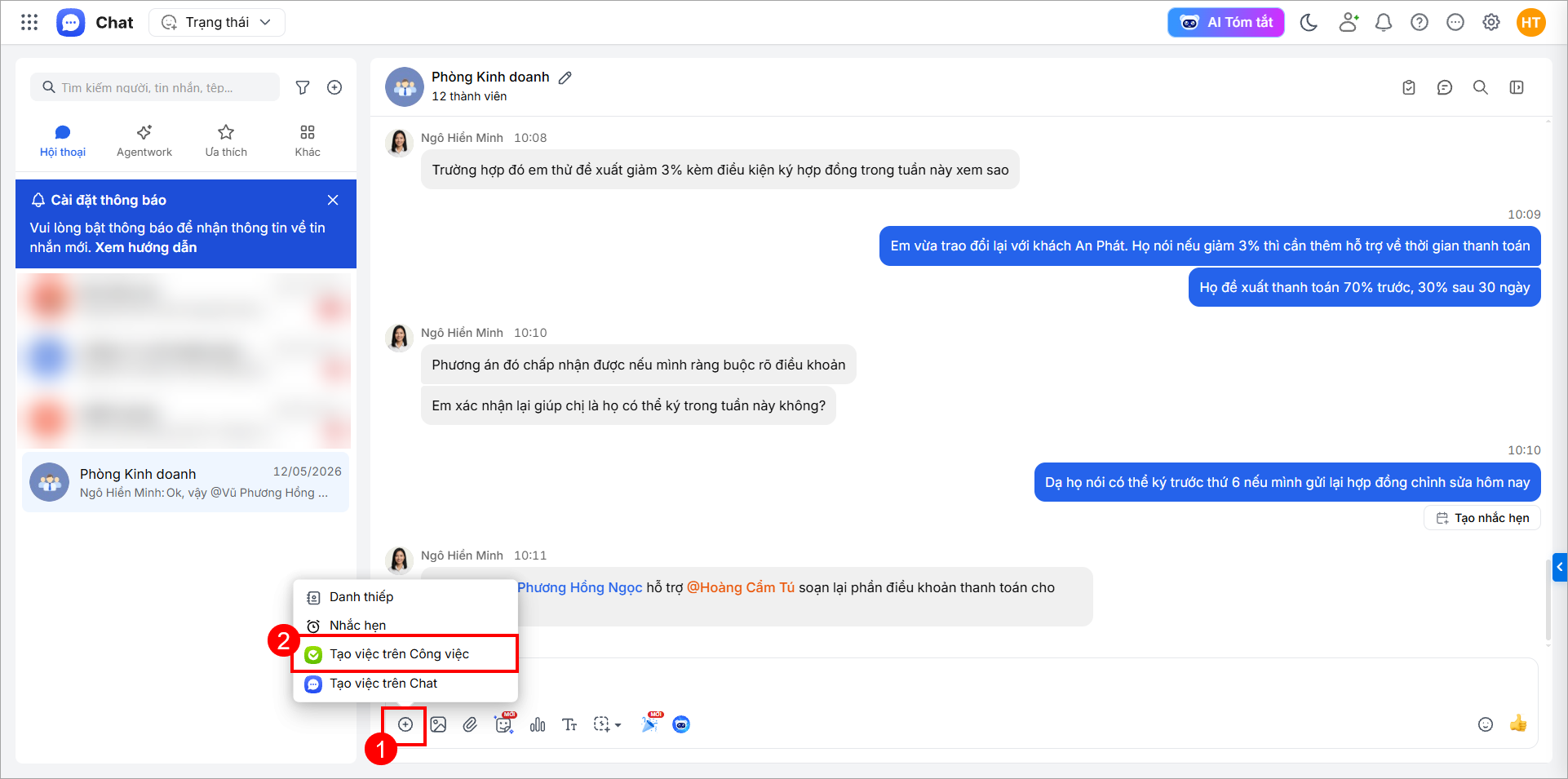Switch to the Khác tab
1568x779 pixels.
click(308, 141)
